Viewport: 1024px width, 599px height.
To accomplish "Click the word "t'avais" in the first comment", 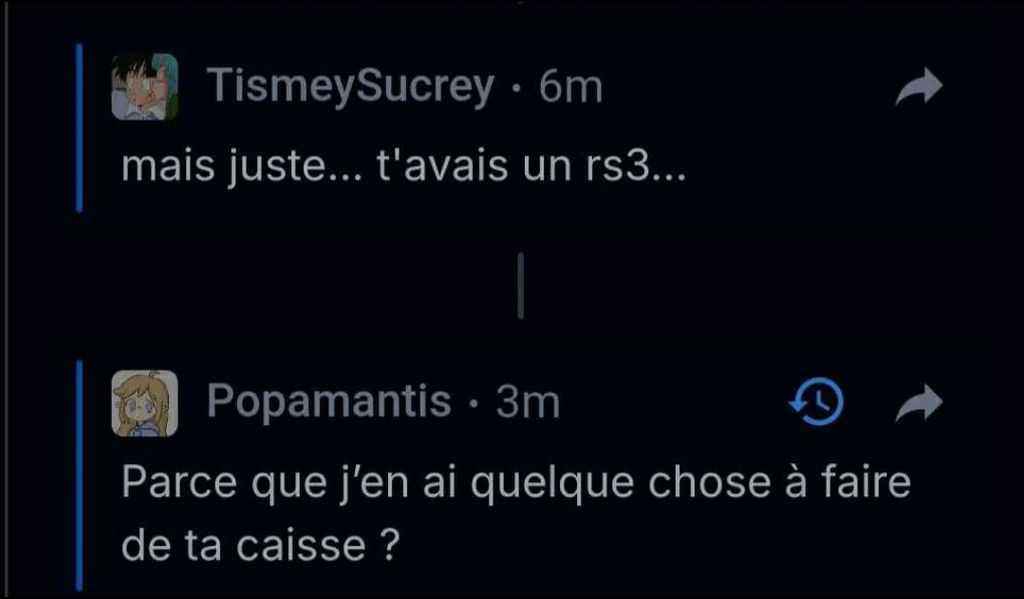I will [442, 165].
